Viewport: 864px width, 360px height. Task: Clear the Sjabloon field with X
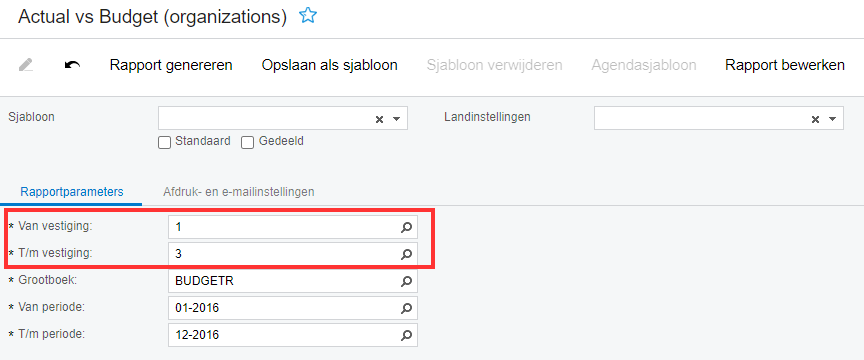(379, 119)
